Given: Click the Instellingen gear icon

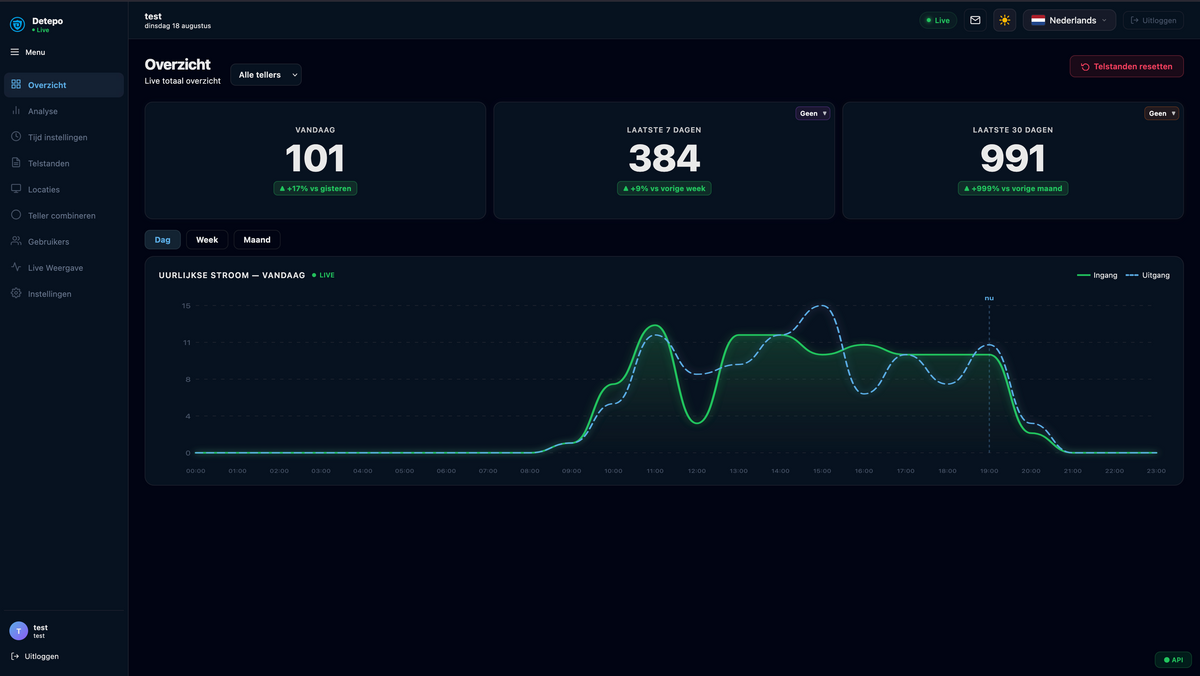Looking at the screenshot, I should (x=16, y=294).
